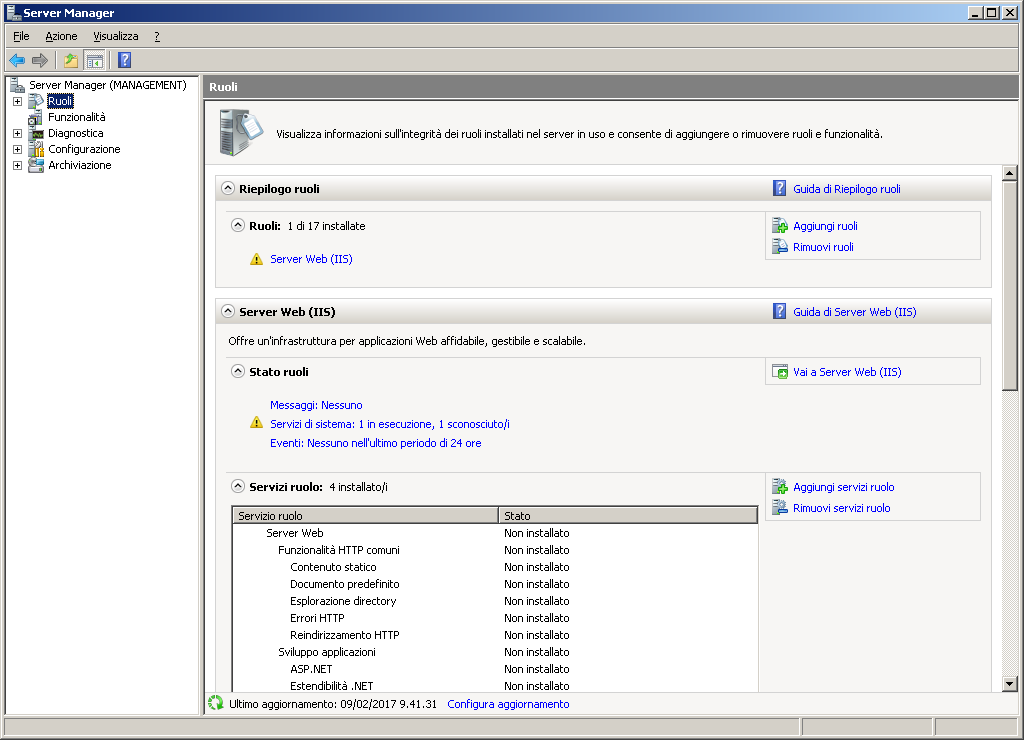Select the ASP.NET role service row
Screen dimensions: 1024x740
[x=495, y=669]
